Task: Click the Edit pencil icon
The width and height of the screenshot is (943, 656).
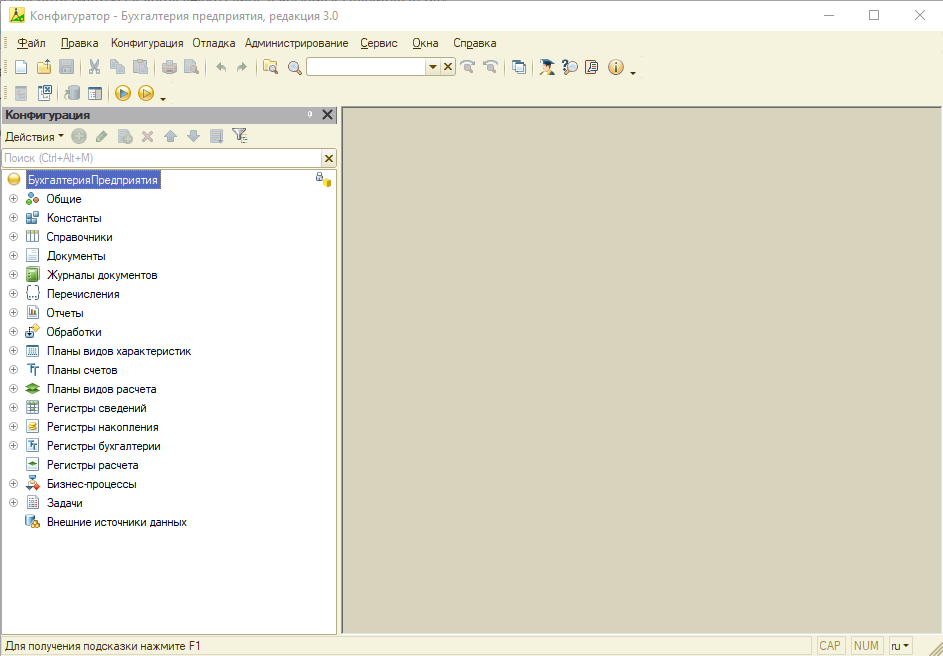Action: [102, 136]
